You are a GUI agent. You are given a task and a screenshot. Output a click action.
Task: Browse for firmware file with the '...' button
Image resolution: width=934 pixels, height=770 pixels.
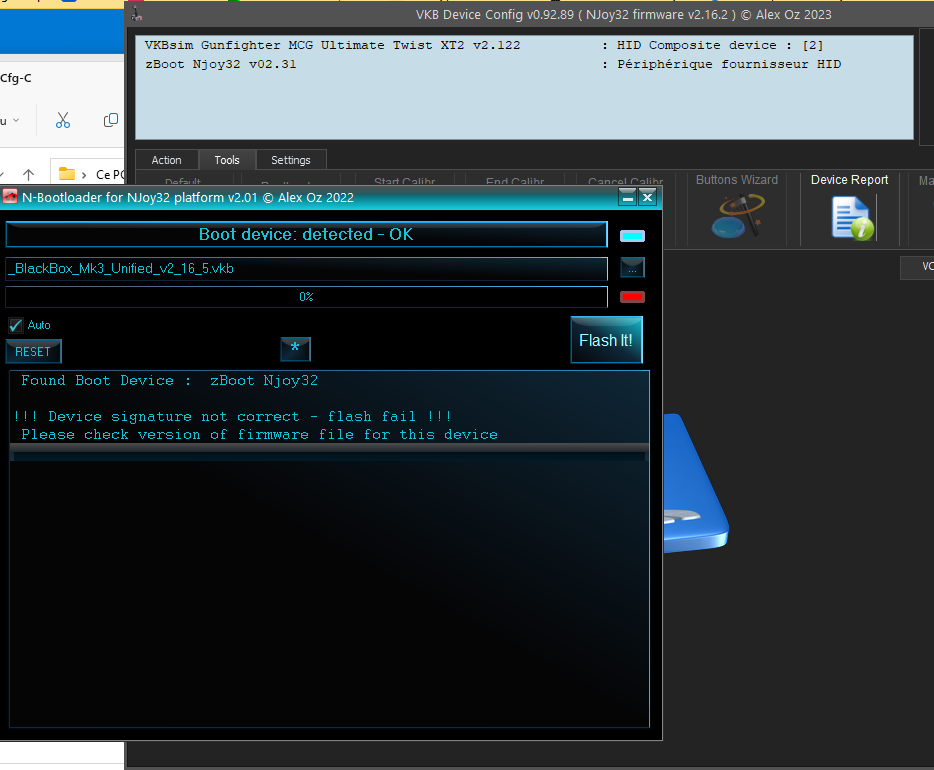632,268
